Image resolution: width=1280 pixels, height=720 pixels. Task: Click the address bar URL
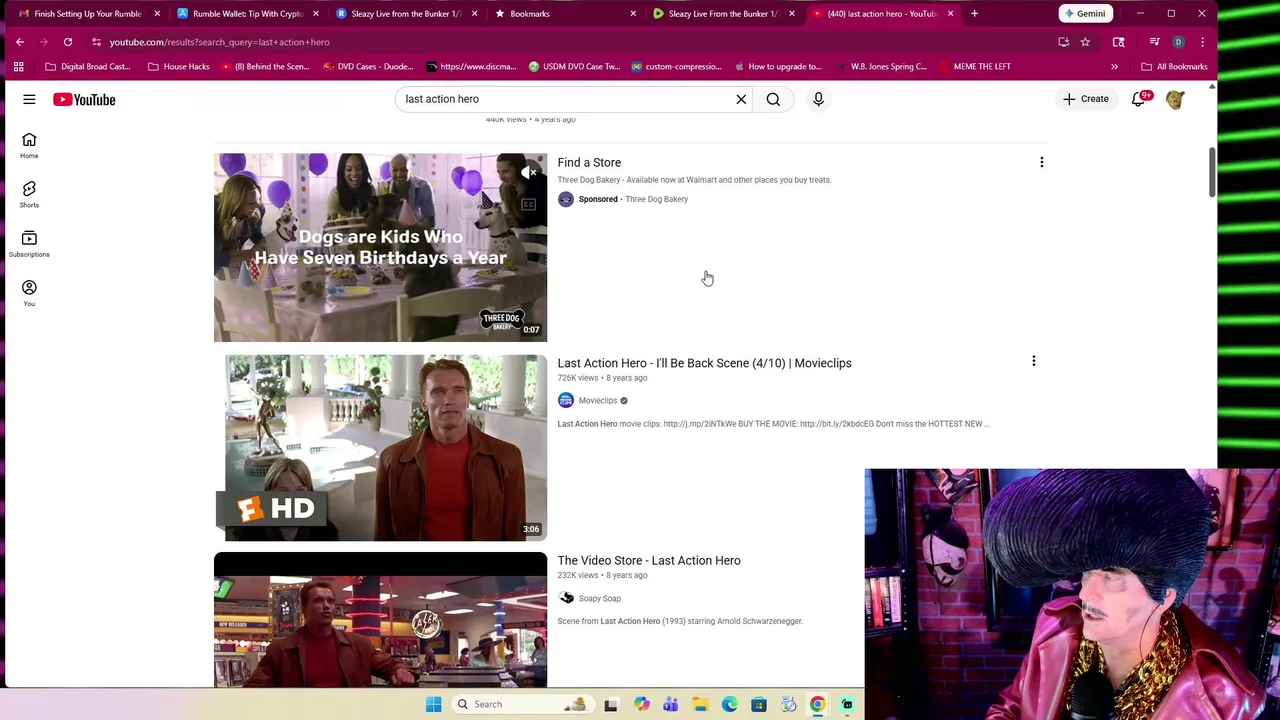pos(219,42)
